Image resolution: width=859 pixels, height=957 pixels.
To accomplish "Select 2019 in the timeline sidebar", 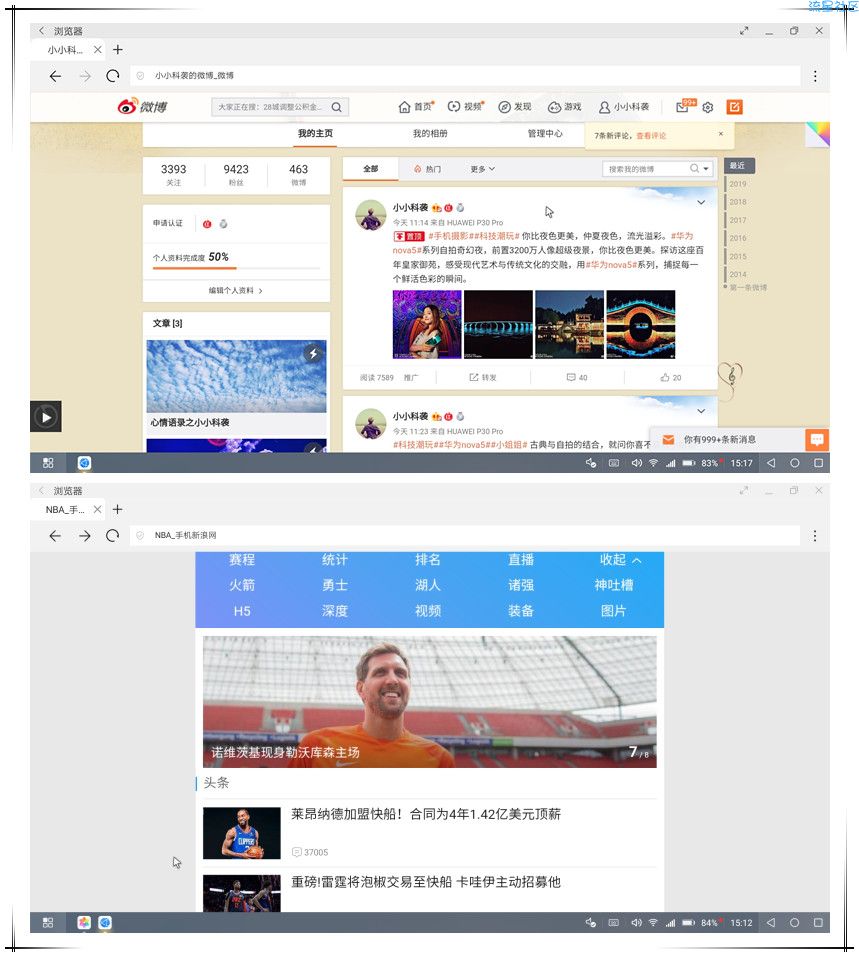I will point(738,184).
